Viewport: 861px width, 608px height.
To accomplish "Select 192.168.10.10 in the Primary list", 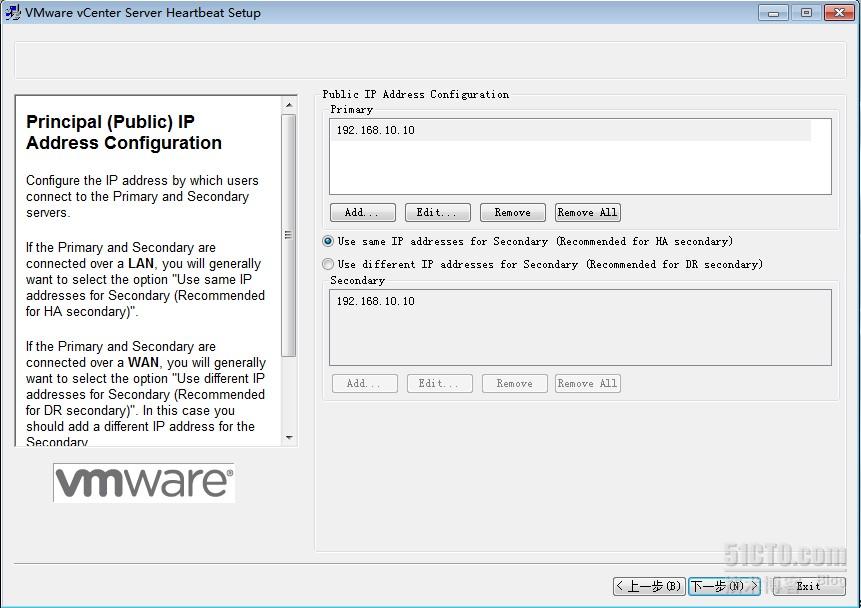I will (571, 130).
